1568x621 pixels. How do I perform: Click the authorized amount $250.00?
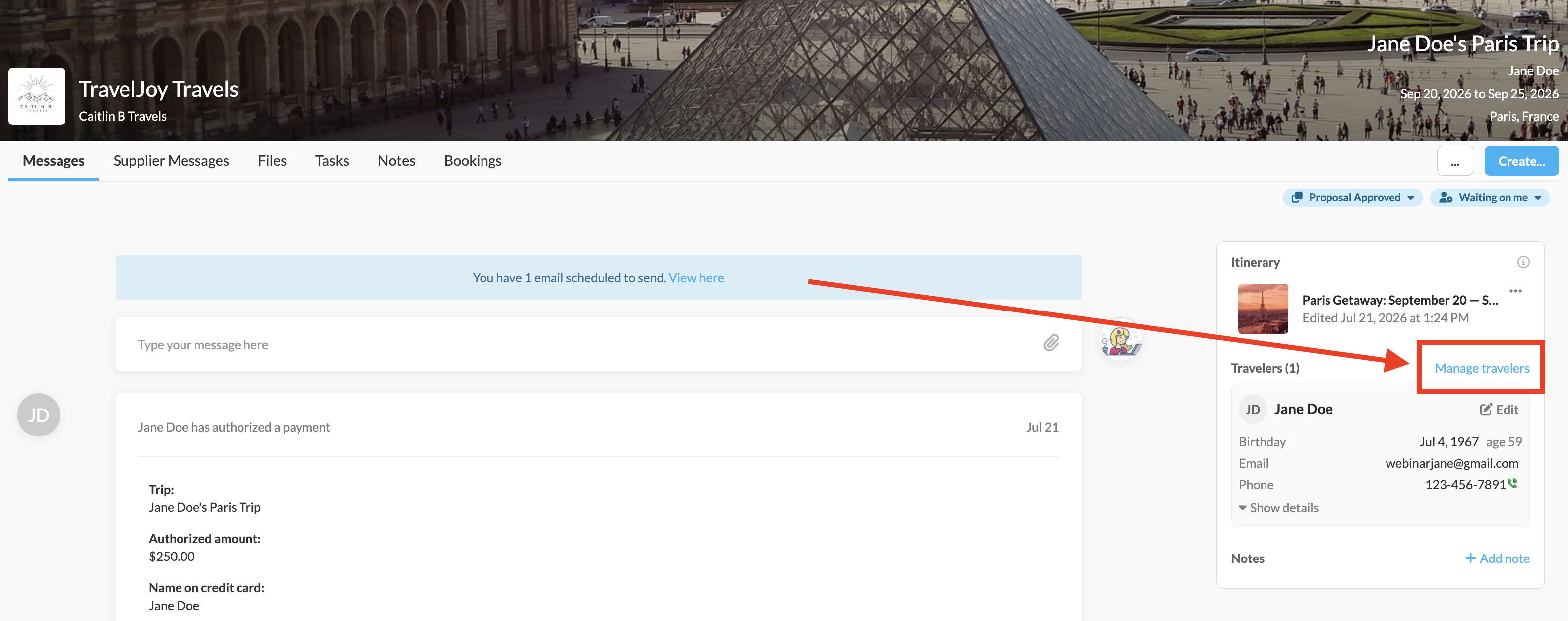pyautogui.click(x=172, y=557)
